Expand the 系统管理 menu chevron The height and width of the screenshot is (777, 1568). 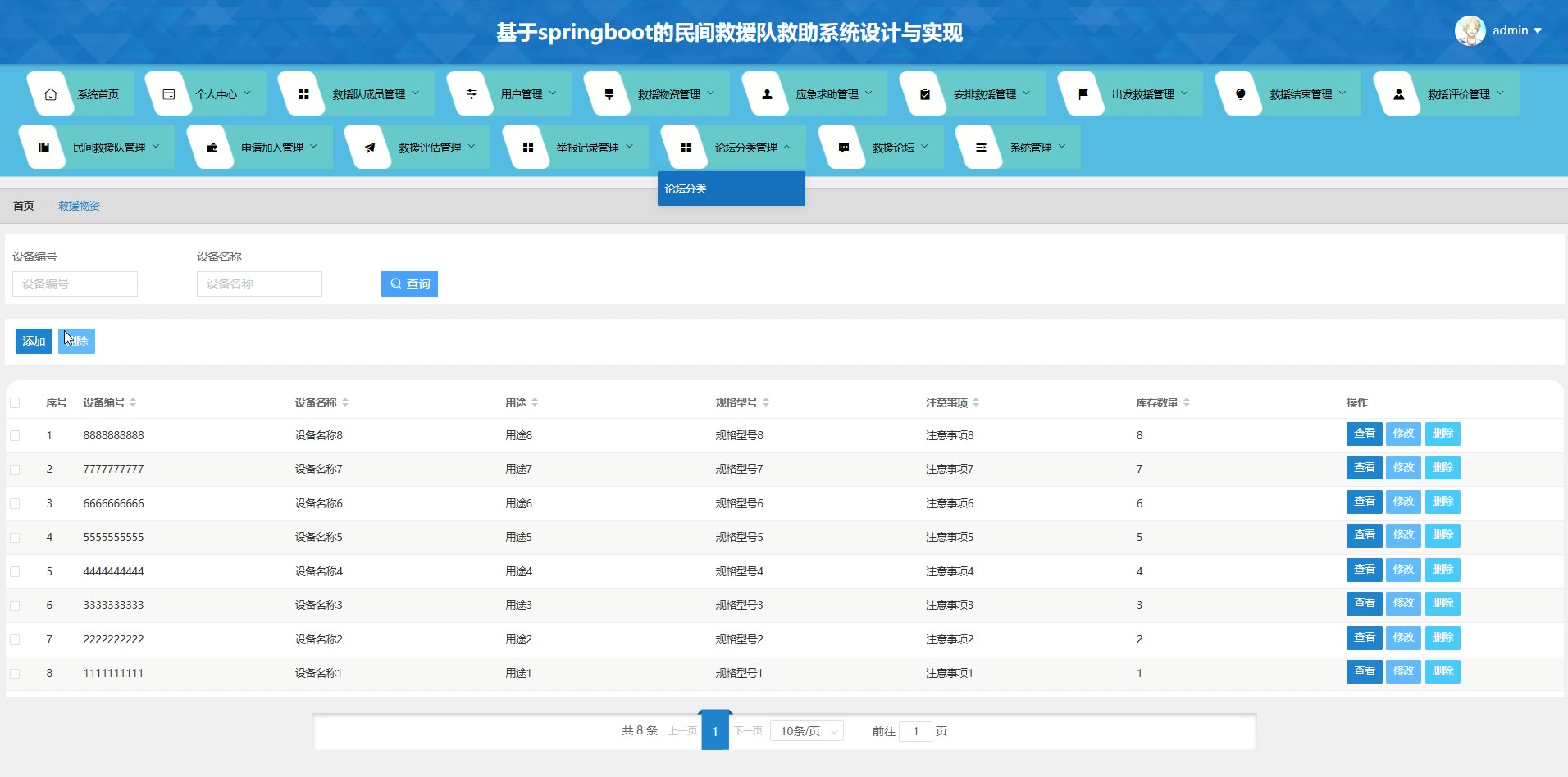[x=1062, y=147]
